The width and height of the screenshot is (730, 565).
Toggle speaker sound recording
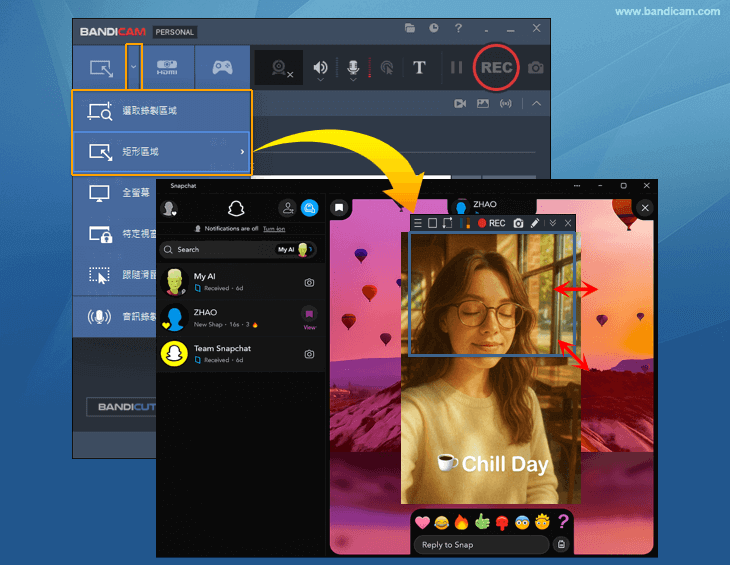pyautogui.click(x=320, y=68)
